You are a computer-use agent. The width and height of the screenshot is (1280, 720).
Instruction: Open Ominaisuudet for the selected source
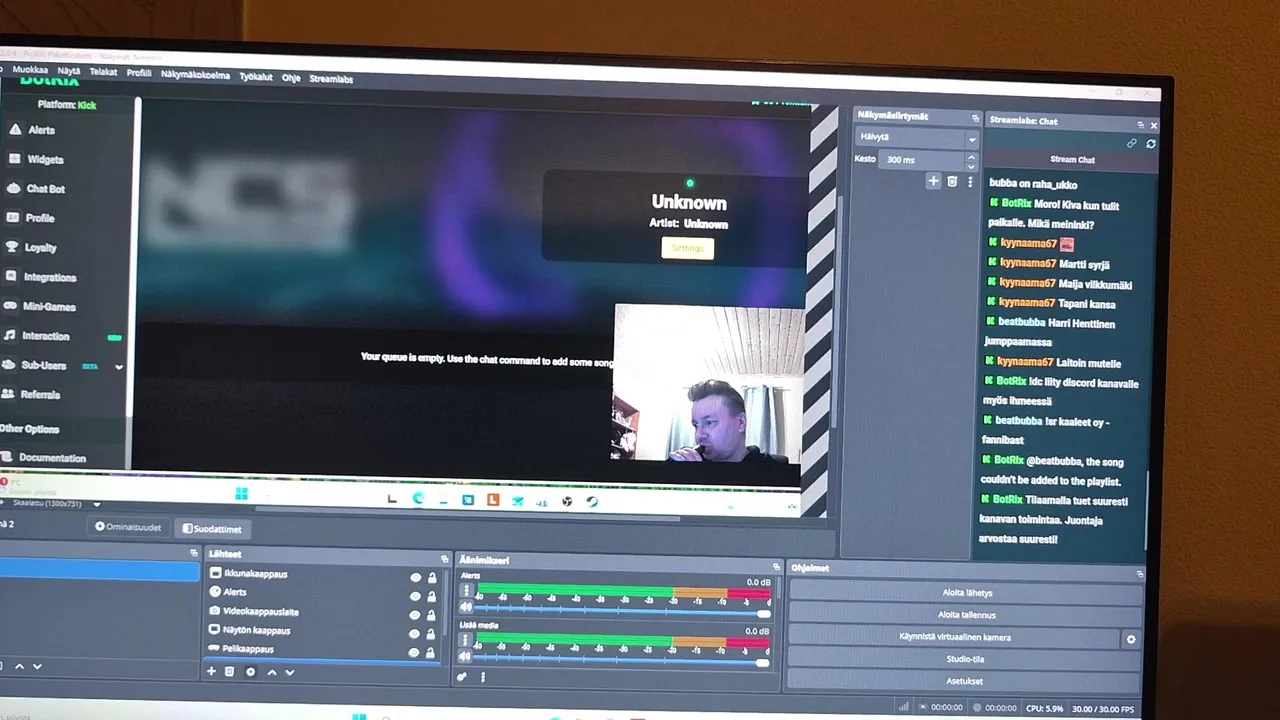click(127, 527)
